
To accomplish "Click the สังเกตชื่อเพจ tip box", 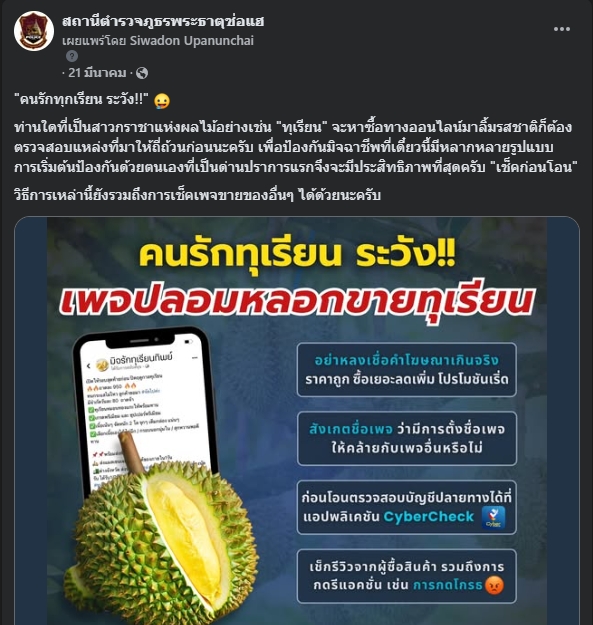I will point(407,438).
